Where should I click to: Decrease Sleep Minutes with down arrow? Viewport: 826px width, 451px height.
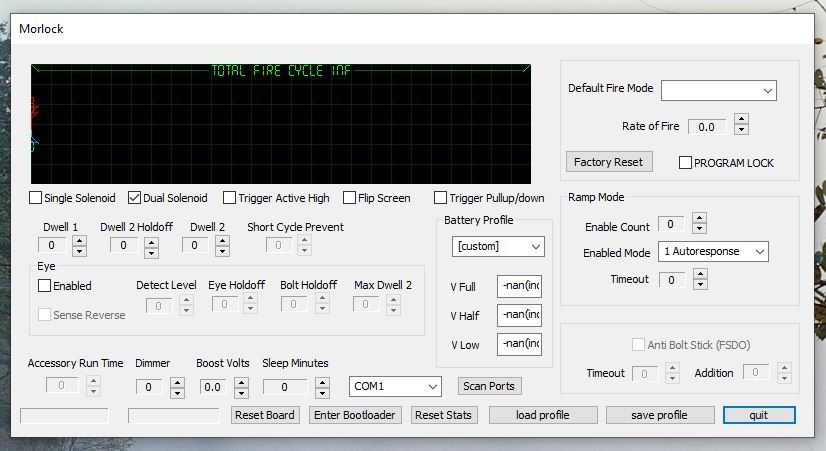(x=322, y=393)
